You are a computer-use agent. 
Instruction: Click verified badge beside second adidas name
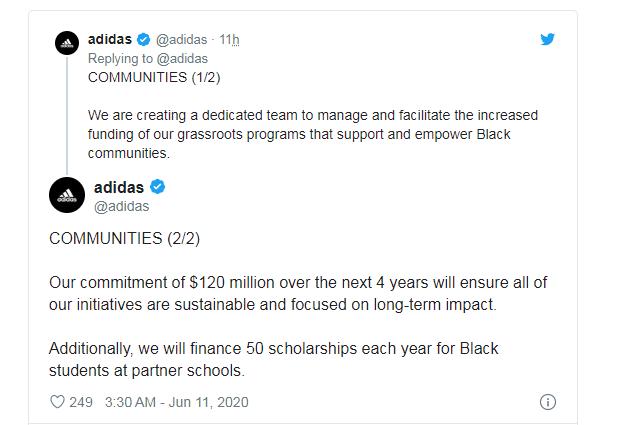coord(158,187)
